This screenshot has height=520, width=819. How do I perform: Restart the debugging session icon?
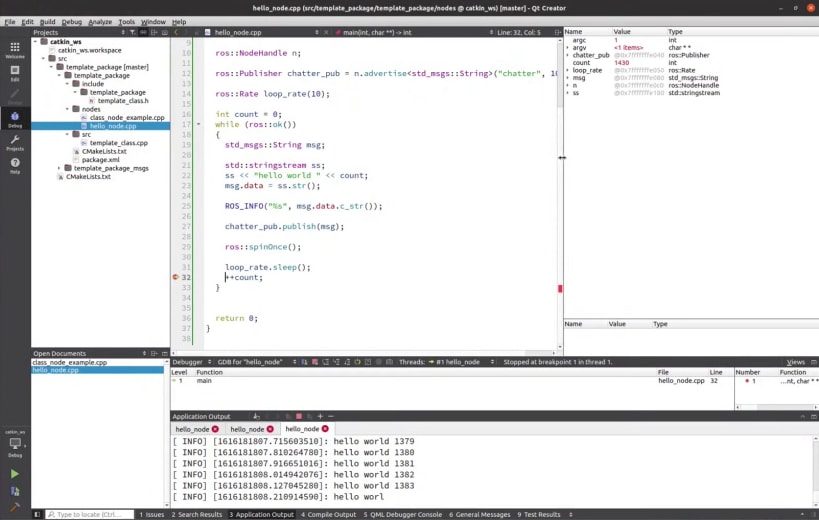(357, 362)
